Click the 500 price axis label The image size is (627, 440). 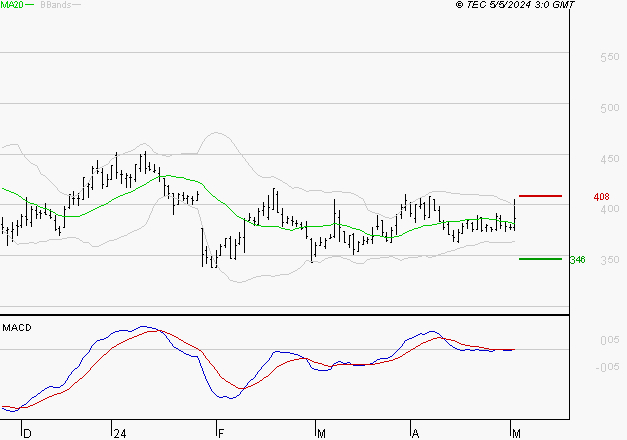pos(610,108)
